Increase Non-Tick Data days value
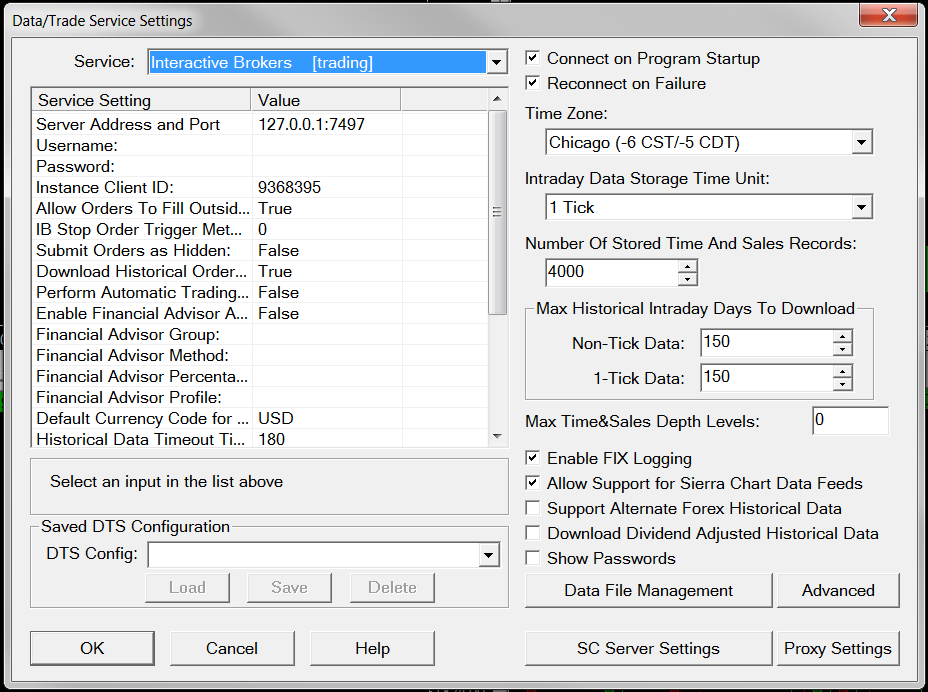This screenshot has width=928, height=692. [x=842, y=337]
